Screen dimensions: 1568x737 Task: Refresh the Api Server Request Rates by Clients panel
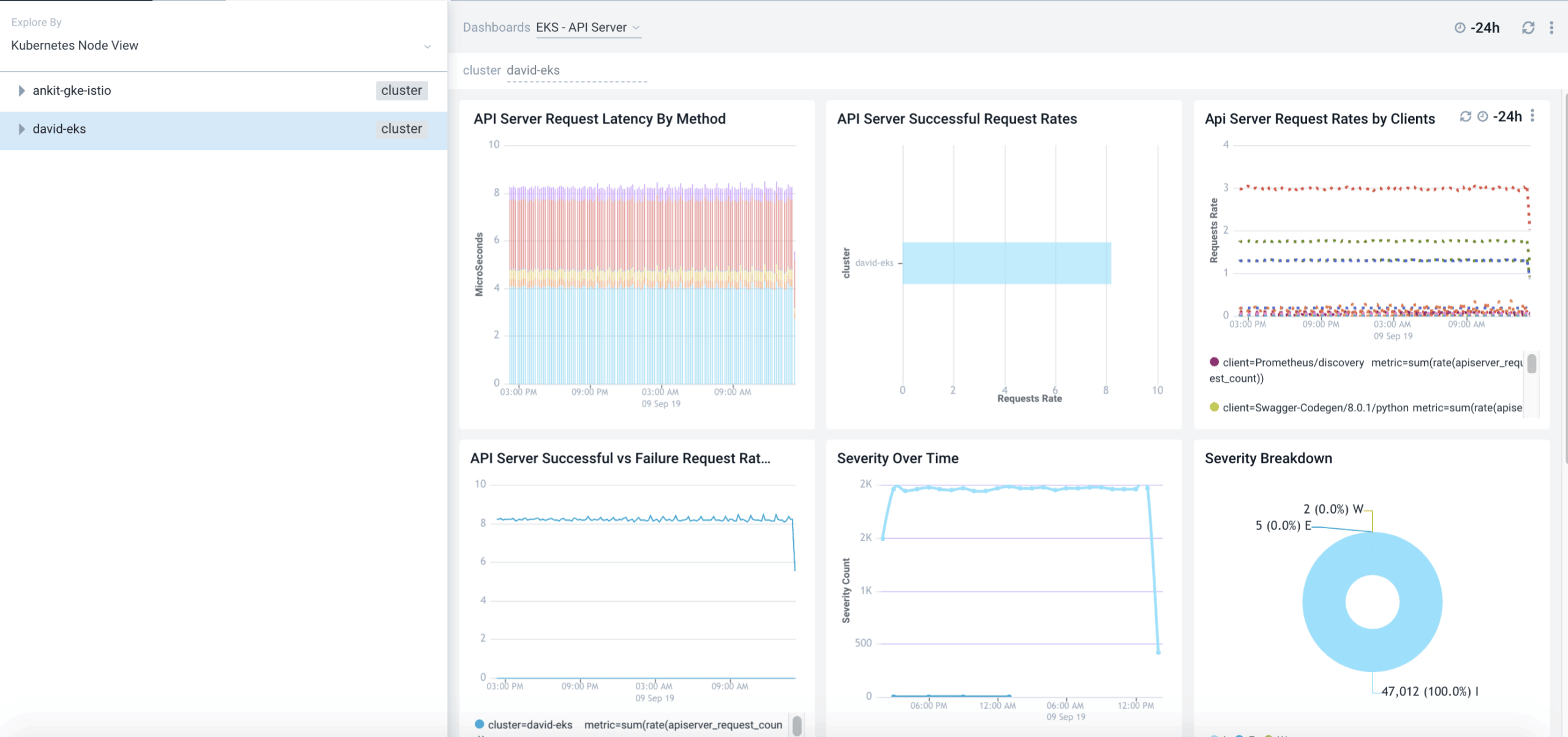[x=1464, y=116]
